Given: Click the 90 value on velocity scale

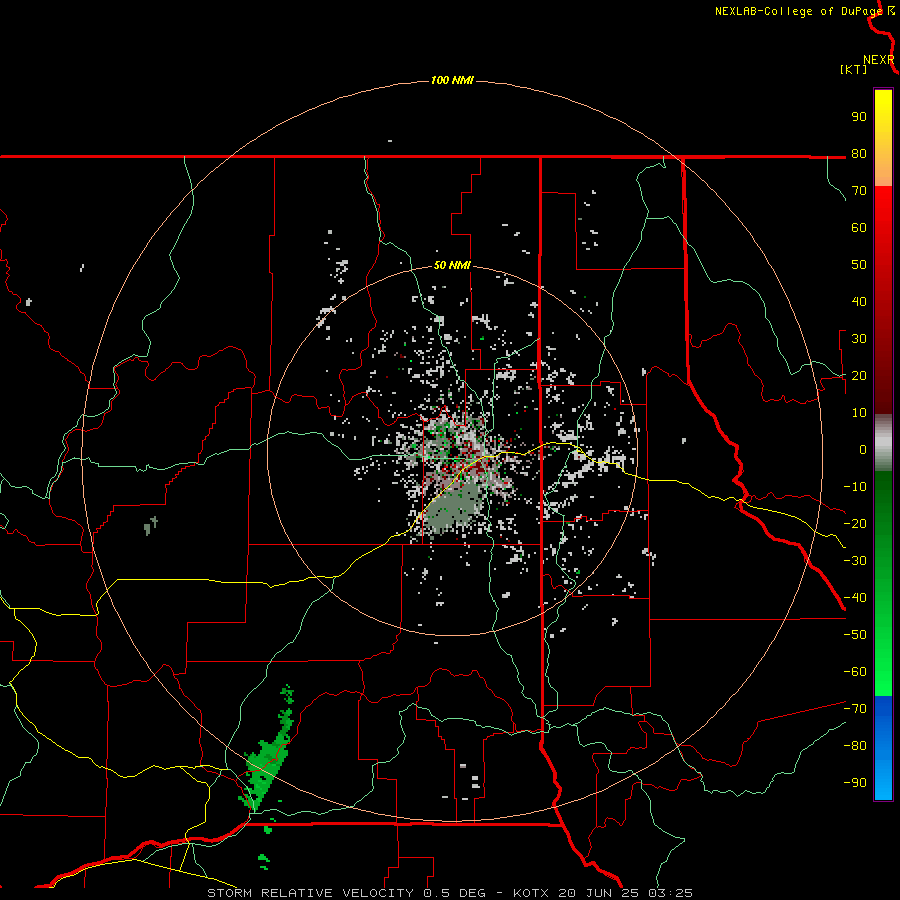Looking at the screenshot, I should [859, 117].
